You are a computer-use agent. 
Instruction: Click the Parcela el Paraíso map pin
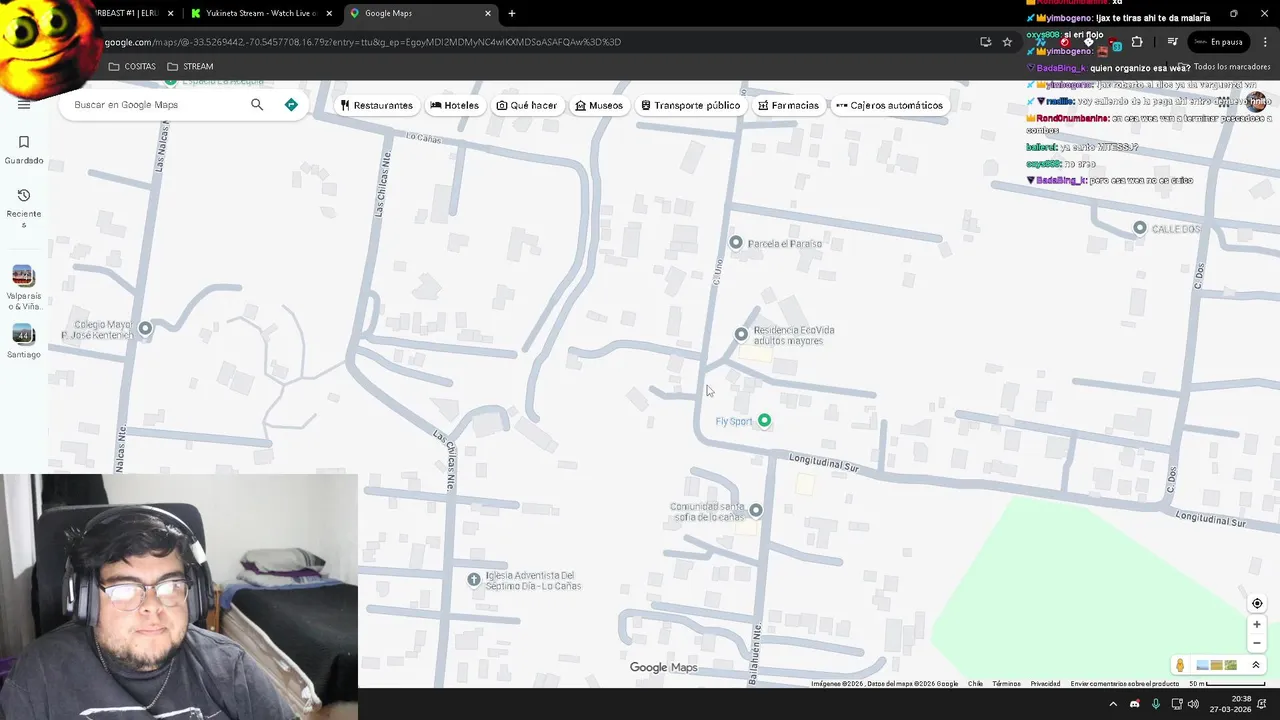(736, 243)
